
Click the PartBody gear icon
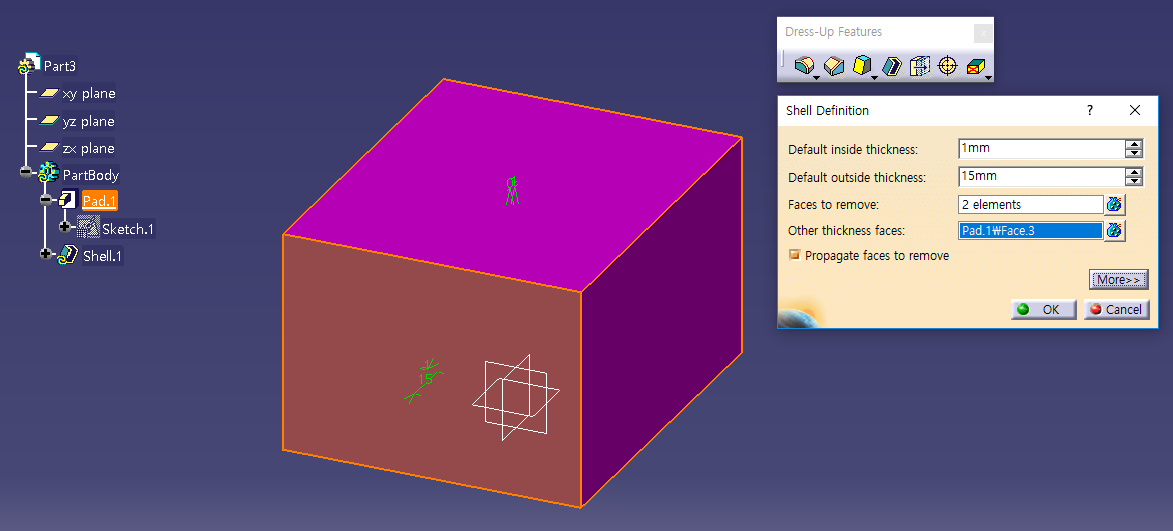pyautogui.click(x=48, y=174)
